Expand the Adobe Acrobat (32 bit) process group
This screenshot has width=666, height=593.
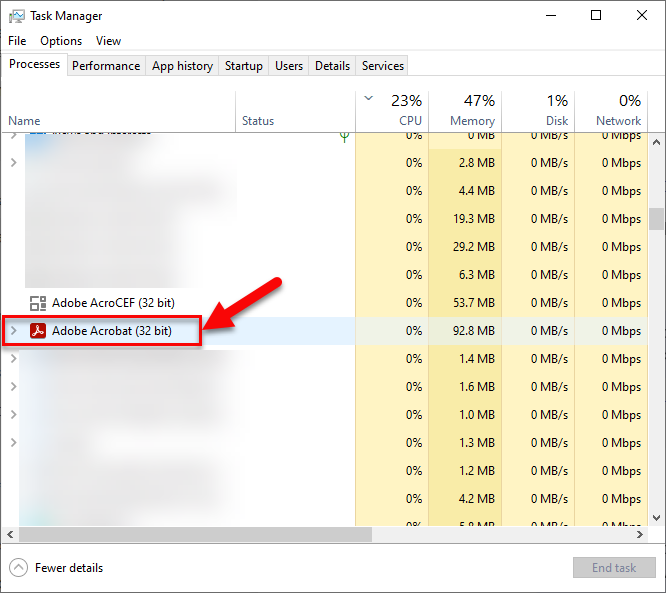click(x=13, y=331)
